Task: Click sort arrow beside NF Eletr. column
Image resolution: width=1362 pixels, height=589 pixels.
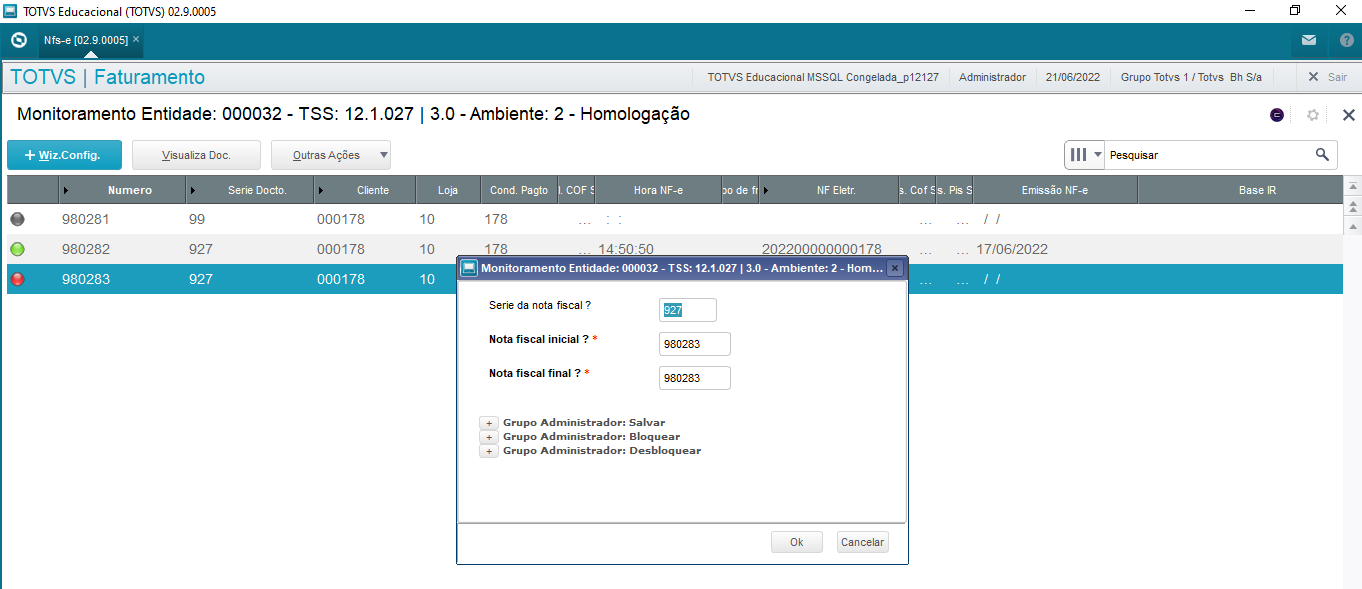Action: 766,190
